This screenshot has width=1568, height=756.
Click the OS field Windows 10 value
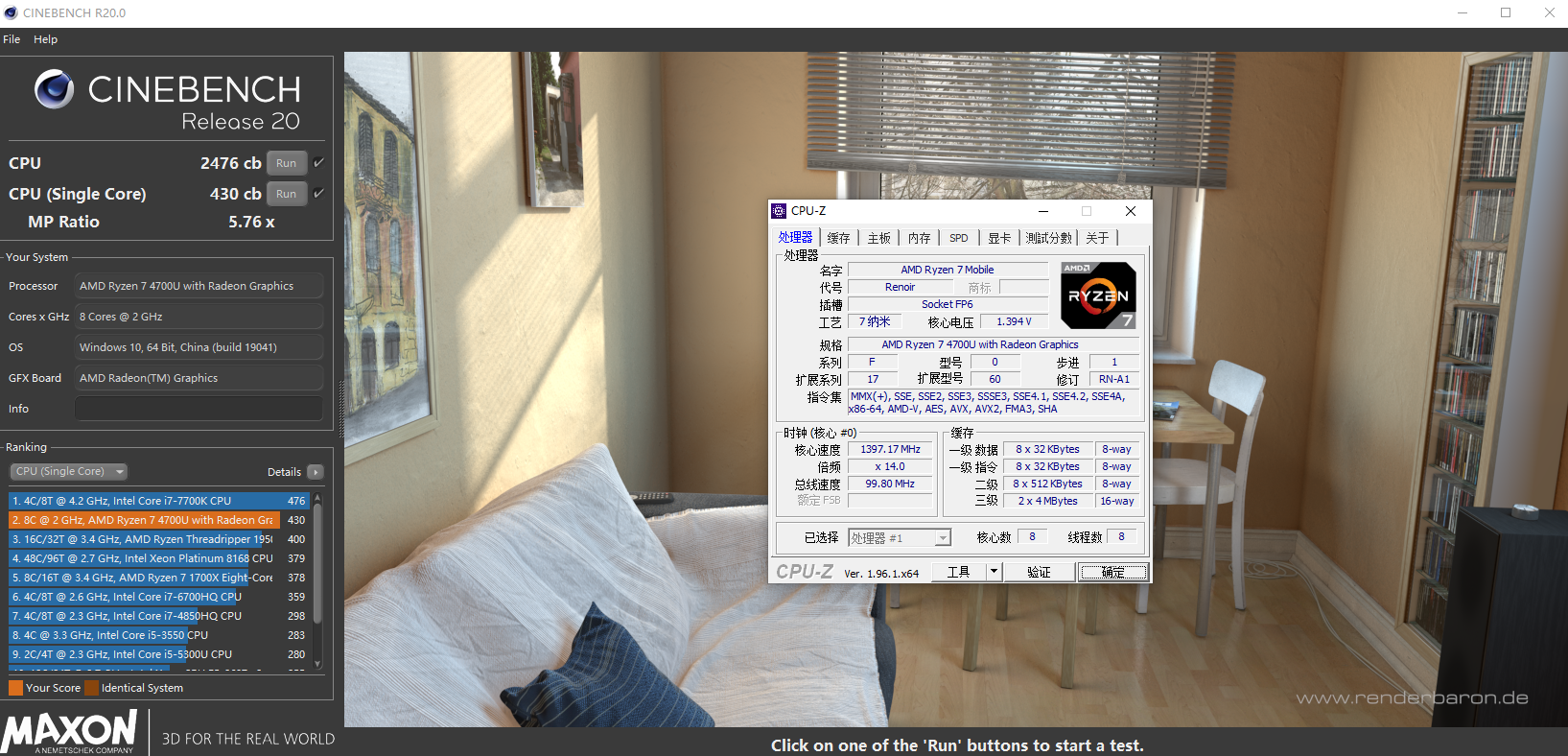pyautogui.click(x=199, y=347)
